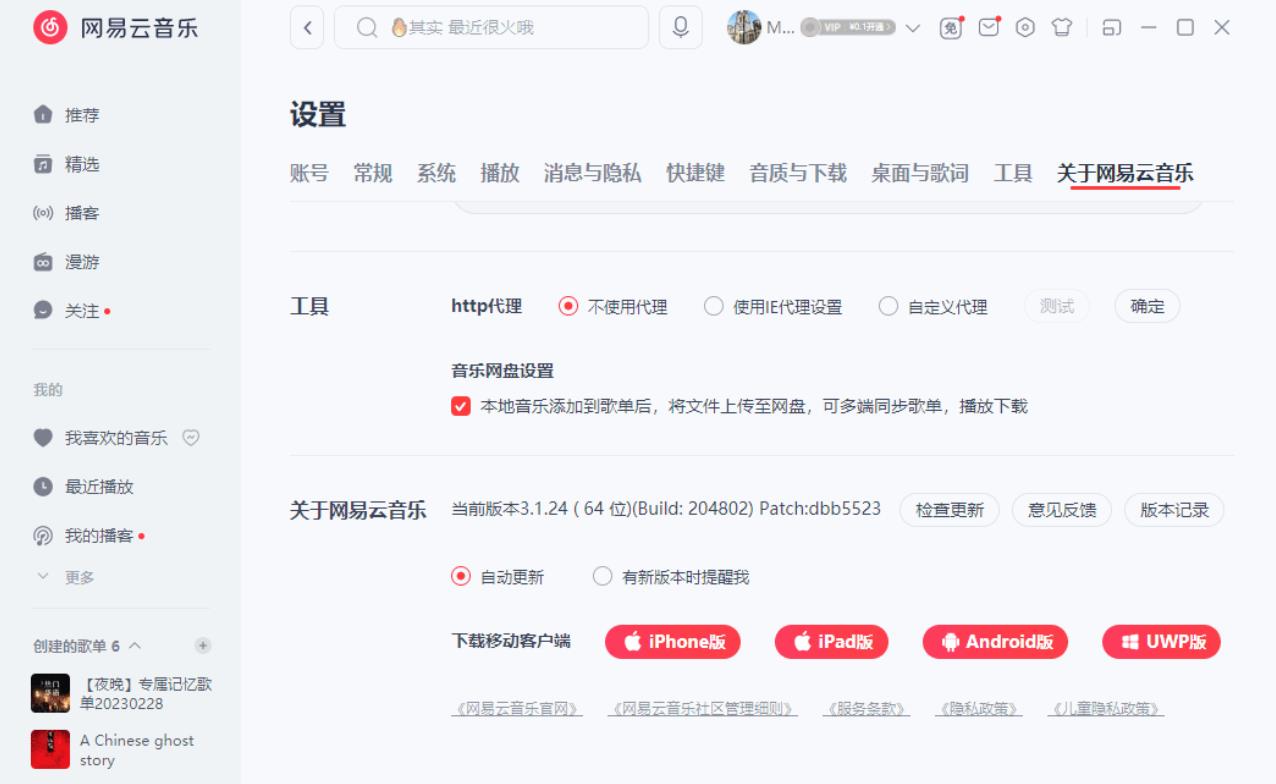
Task: Switch to mini player mode icon
Action: (1111, 28)
